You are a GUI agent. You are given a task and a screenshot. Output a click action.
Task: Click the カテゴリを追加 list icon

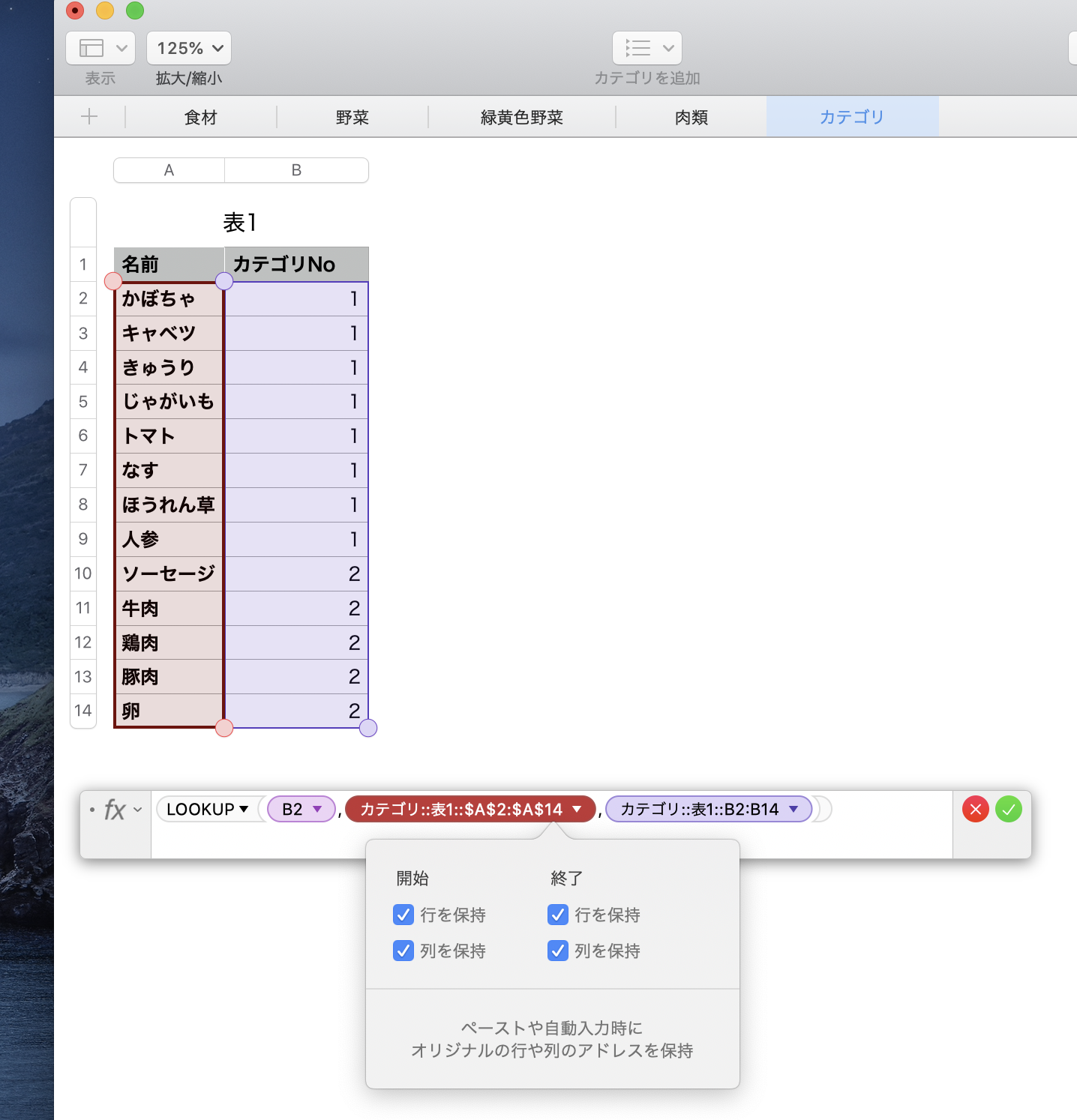point(646,48)
